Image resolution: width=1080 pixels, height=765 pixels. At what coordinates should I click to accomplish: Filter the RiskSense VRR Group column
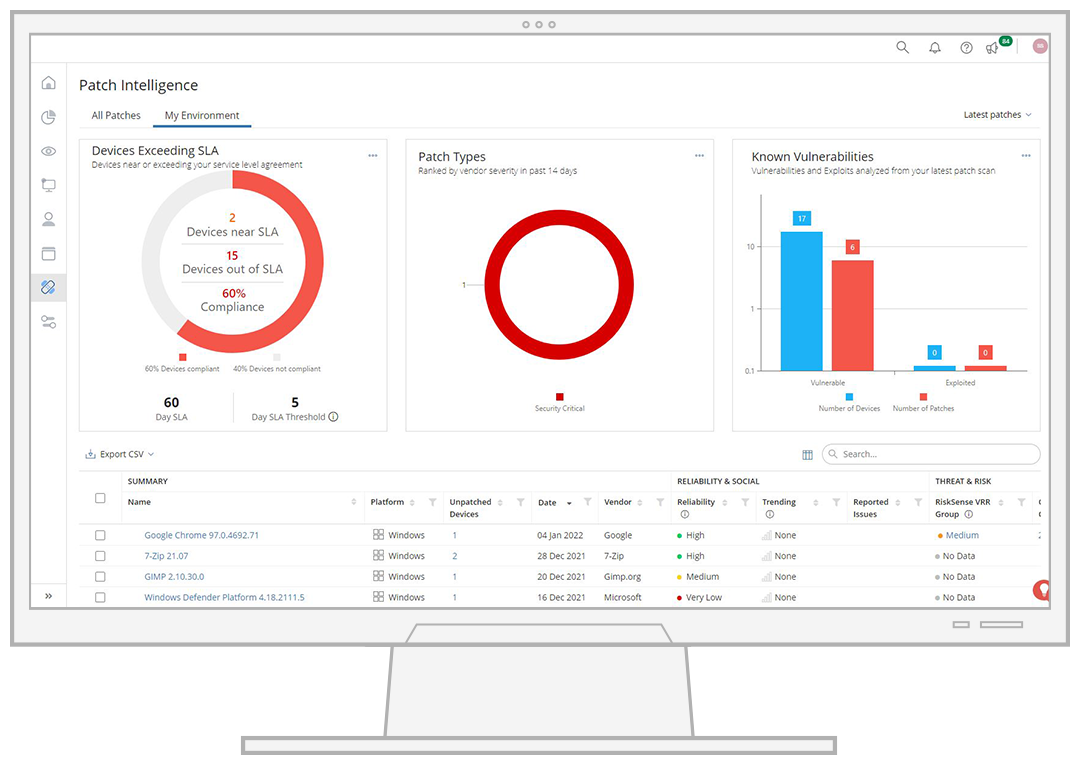[x=1021, y=503]
